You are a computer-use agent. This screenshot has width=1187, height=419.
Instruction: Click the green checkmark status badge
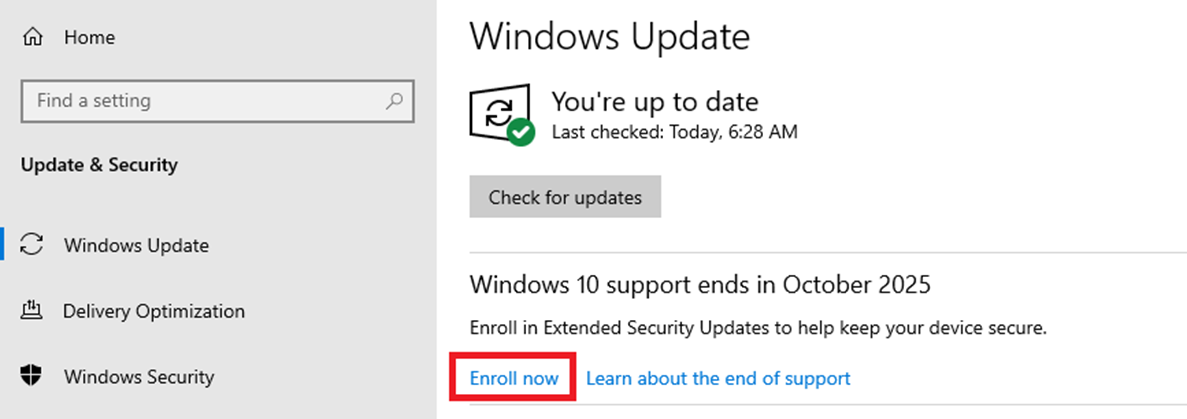click(x=521, y=132)
